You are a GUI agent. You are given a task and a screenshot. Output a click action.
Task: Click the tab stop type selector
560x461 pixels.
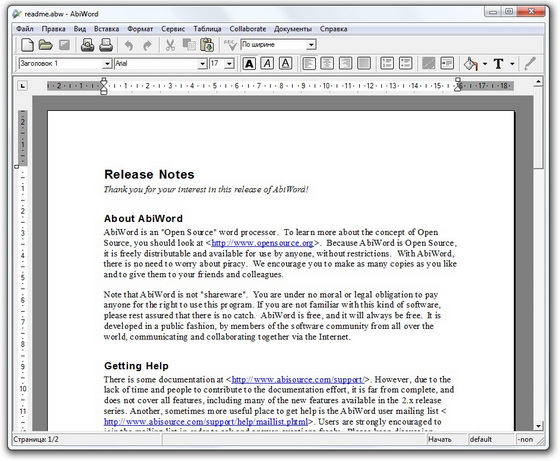(x=22, y=86)
